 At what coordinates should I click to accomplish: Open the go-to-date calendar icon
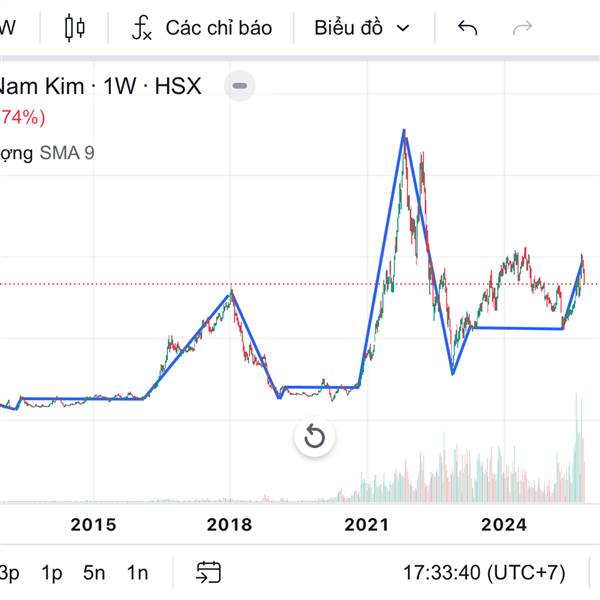[x=208, y=572]
